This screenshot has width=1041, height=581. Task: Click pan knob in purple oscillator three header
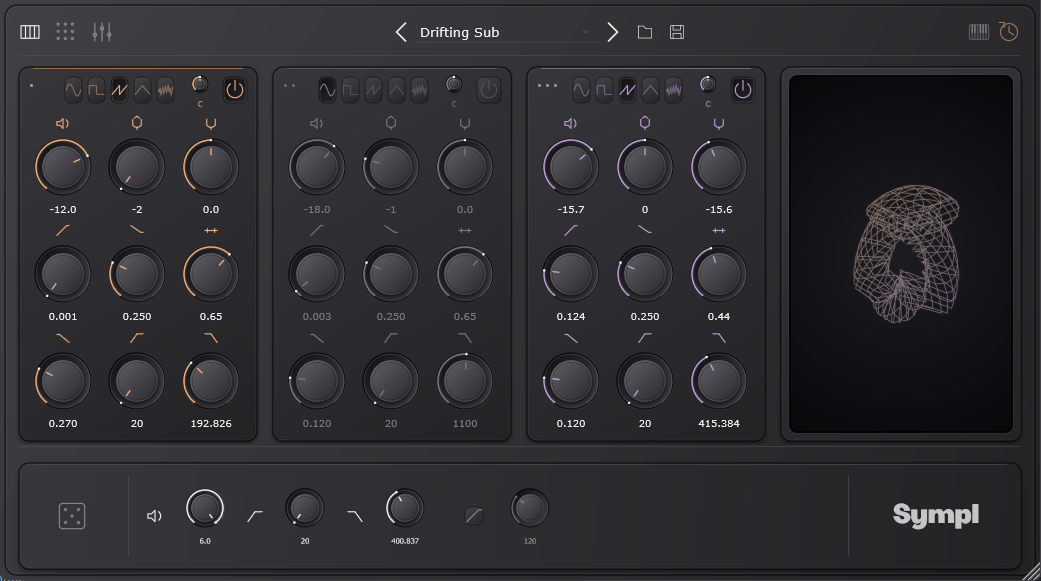click(708, 84)
